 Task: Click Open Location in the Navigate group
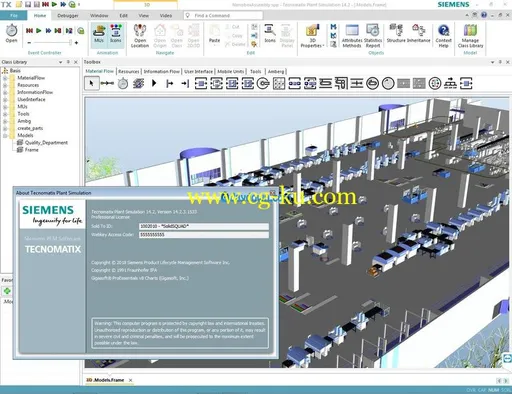(x=140, y=36)
